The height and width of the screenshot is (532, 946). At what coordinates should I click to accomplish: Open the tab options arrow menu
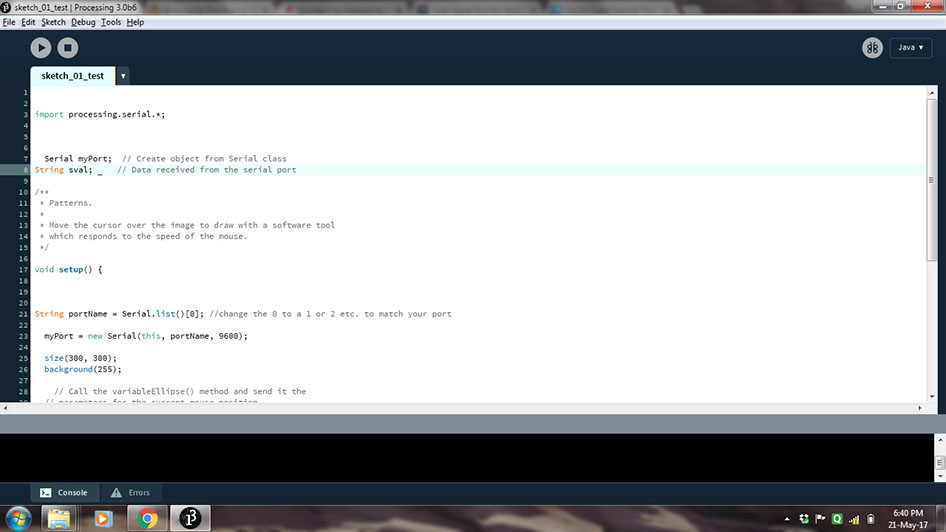coord(122,76)
